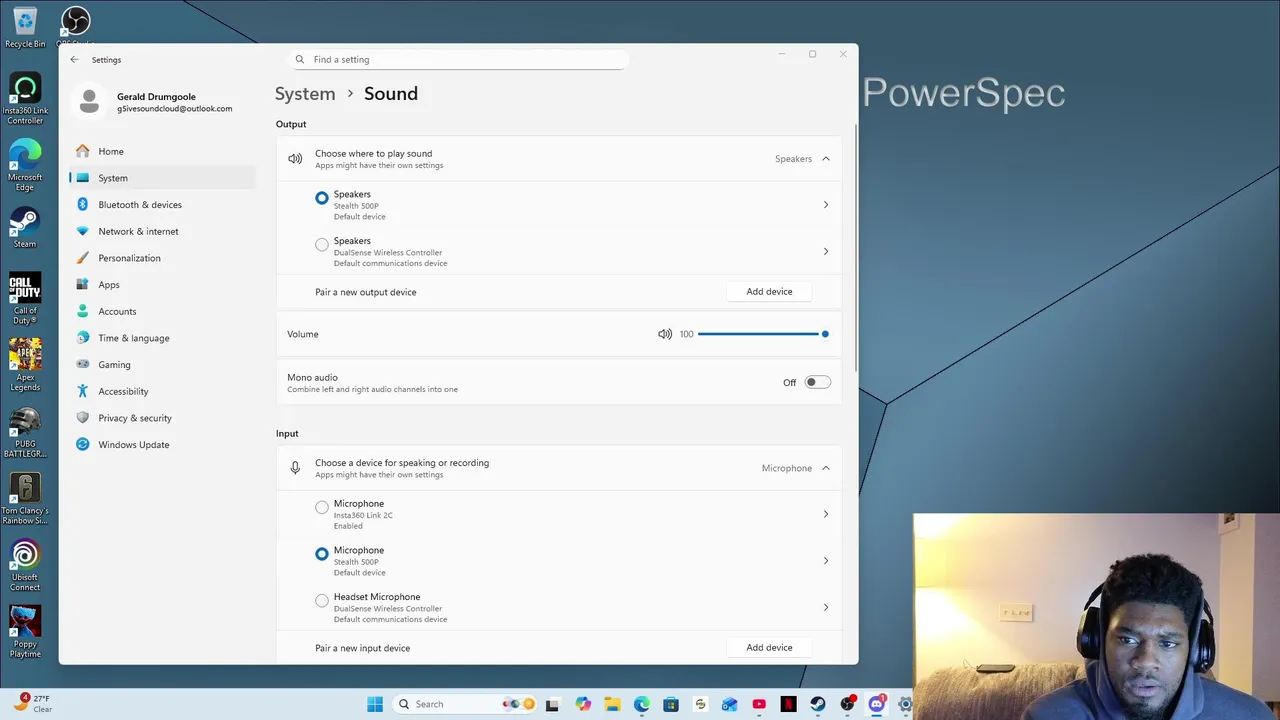This screenshot has height=720, width=1280.
Task: Click the output Volume slider
Action: (x=763, y=334)
